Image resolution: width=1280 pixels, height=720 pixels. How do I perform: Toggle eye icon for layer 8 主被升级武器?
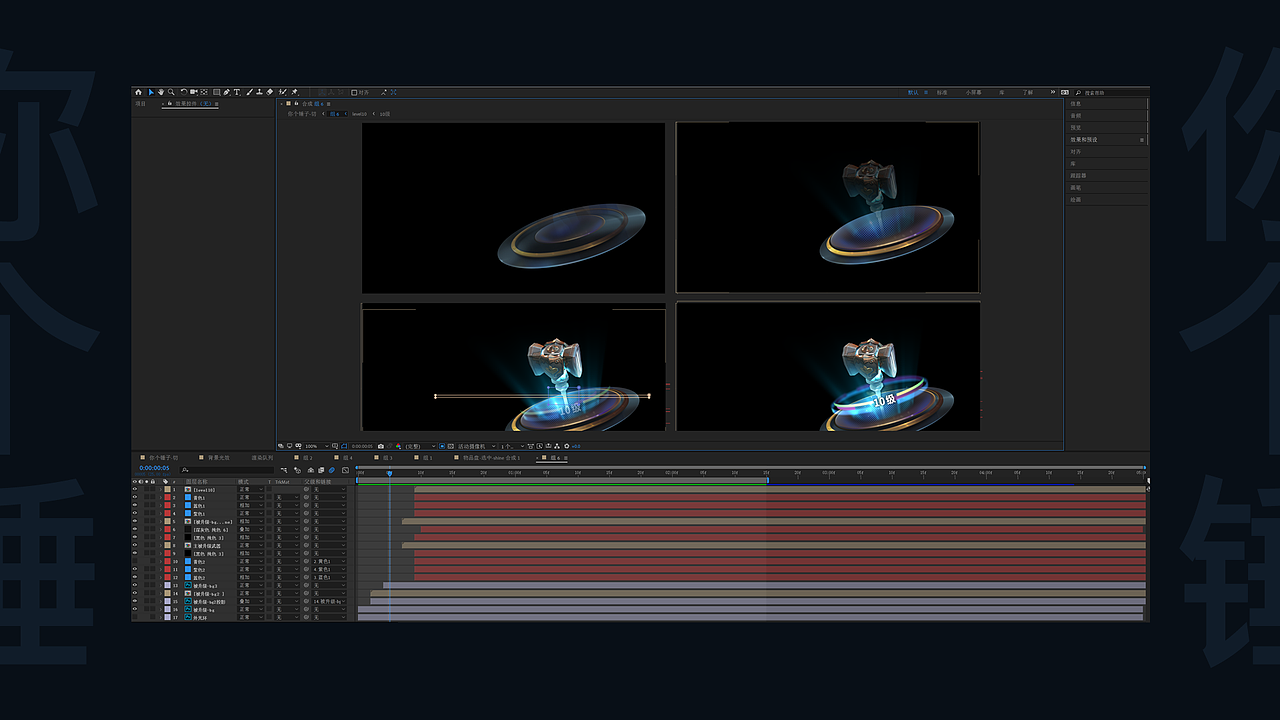pyautogui.click(x=135, y=545)
